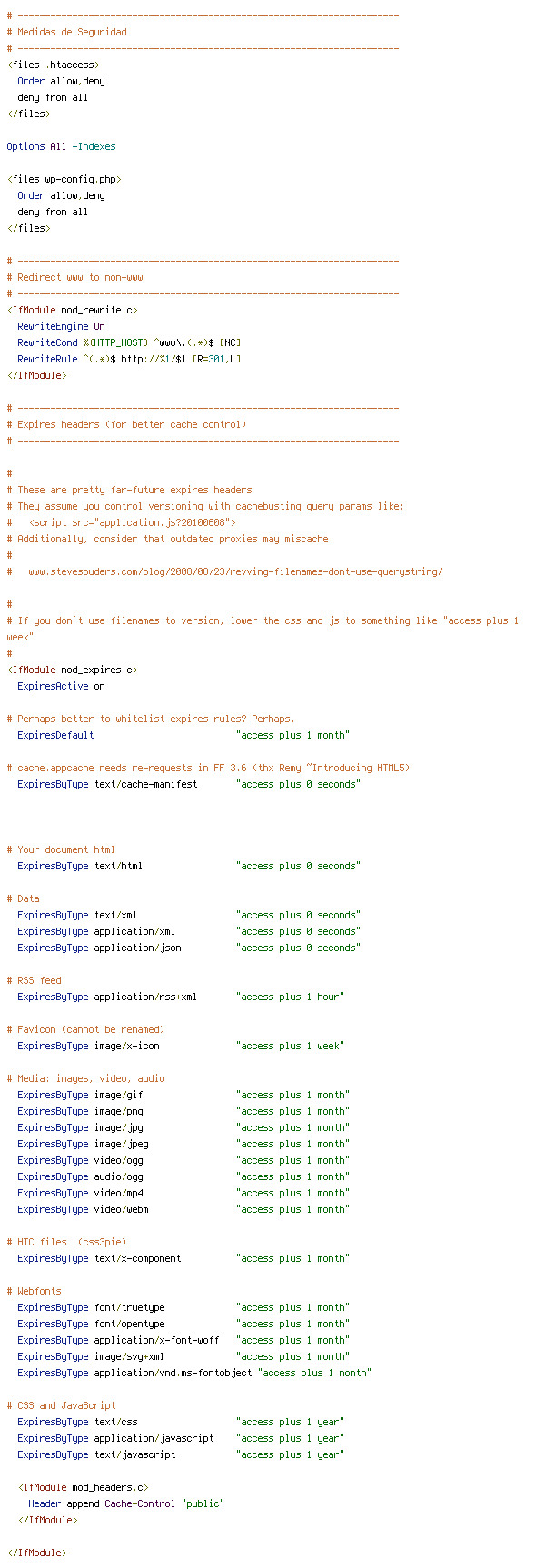Click the 'Options All -Indexes' line
Viewport: 545px width, 1568px height.
point(61,146)
